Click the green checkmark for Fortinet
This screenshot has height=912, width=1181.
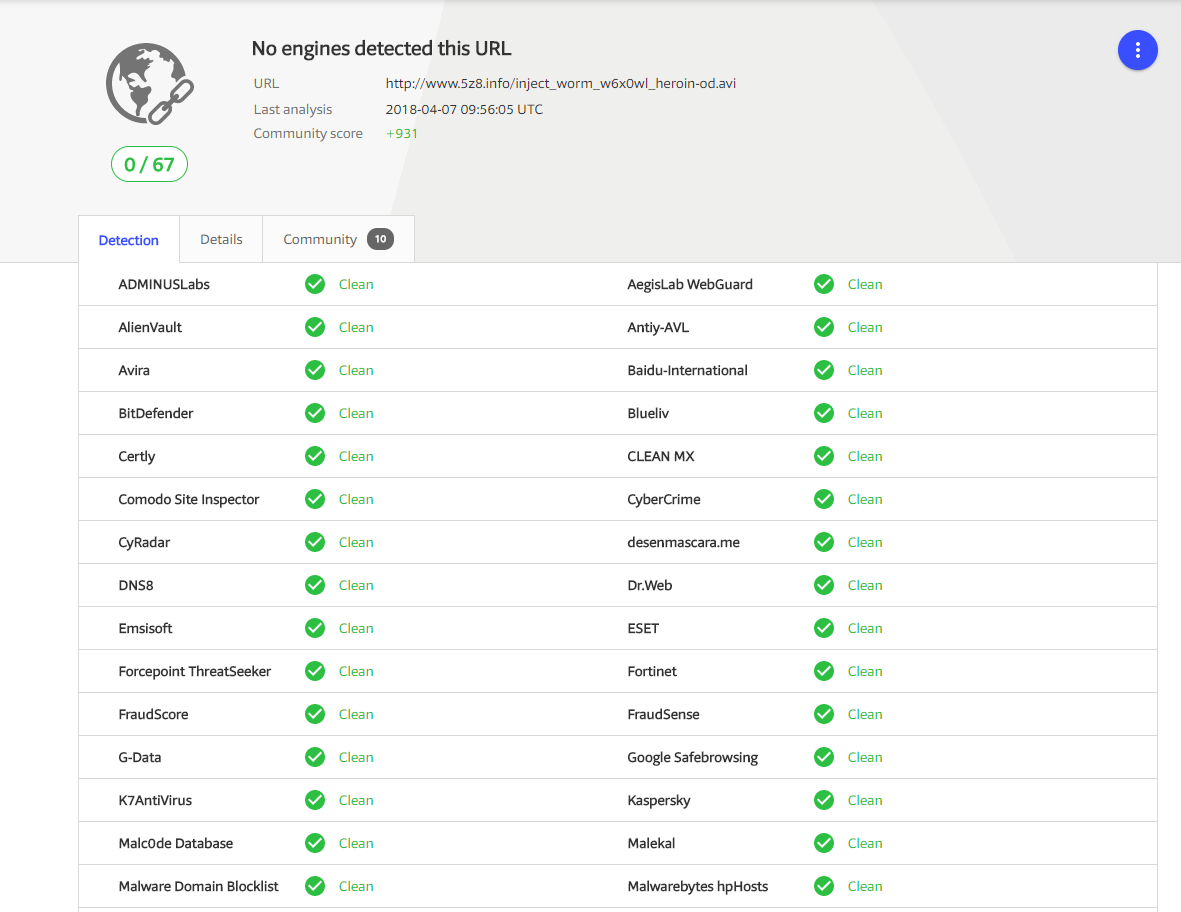[x=824, y=670]
